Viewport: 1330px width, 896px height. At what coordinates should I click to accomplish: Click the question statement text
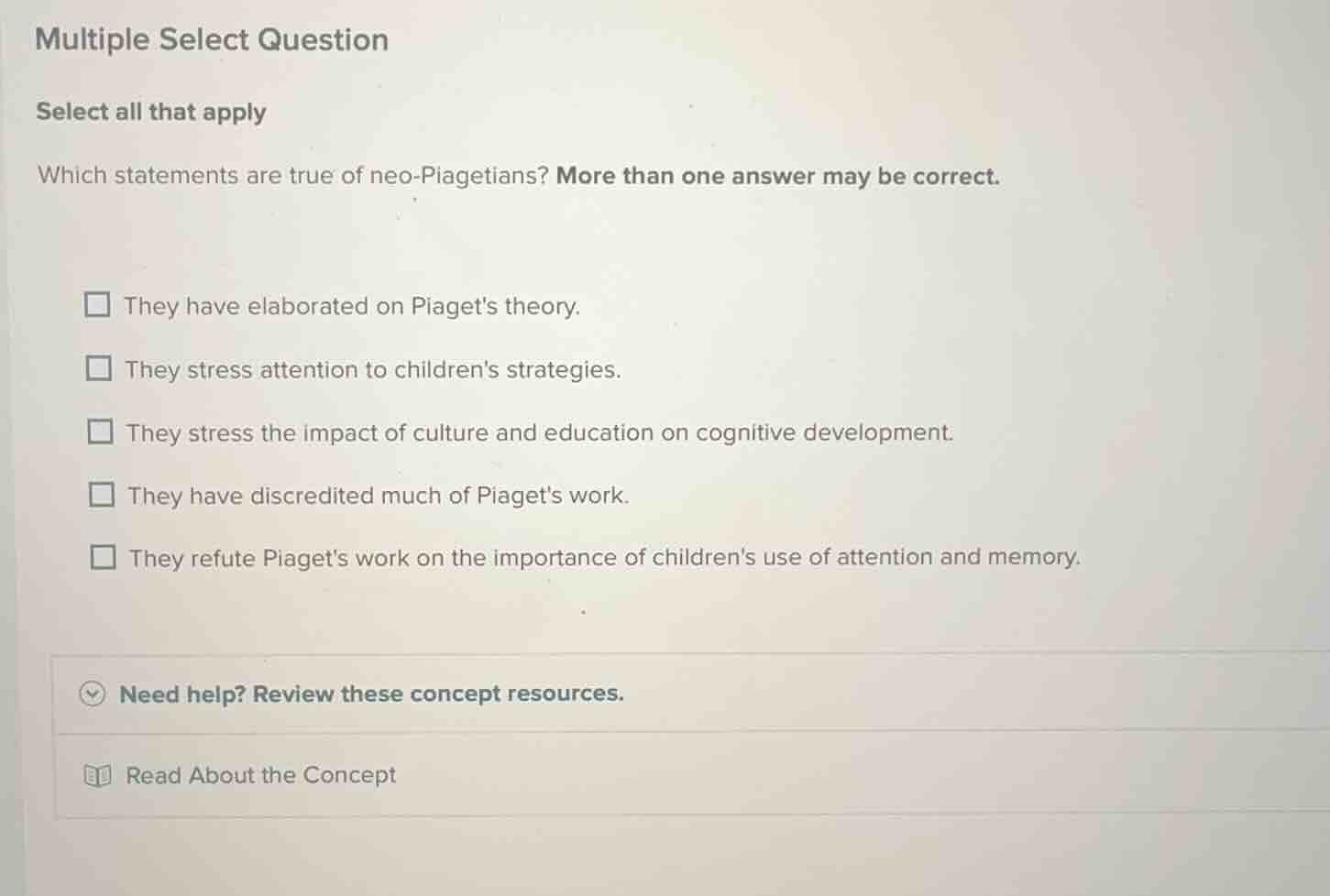coord(517,175)
